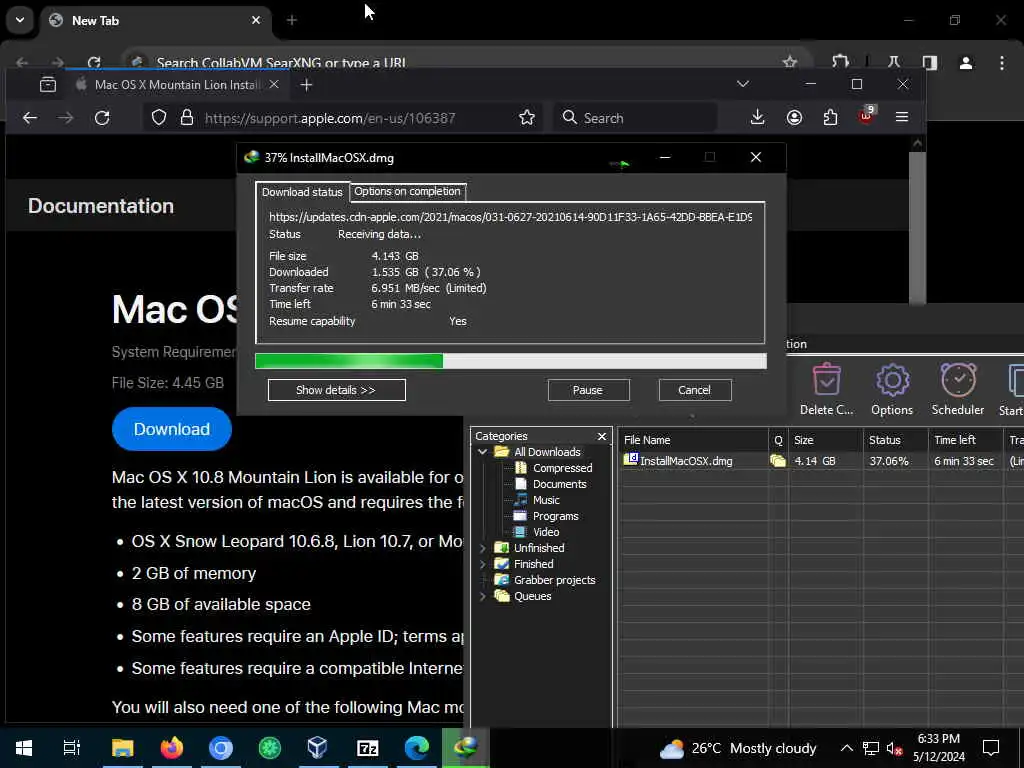Show hidden tray icons chevron
The width and height of the screenshot is (1024, 768).
point(846,748)
